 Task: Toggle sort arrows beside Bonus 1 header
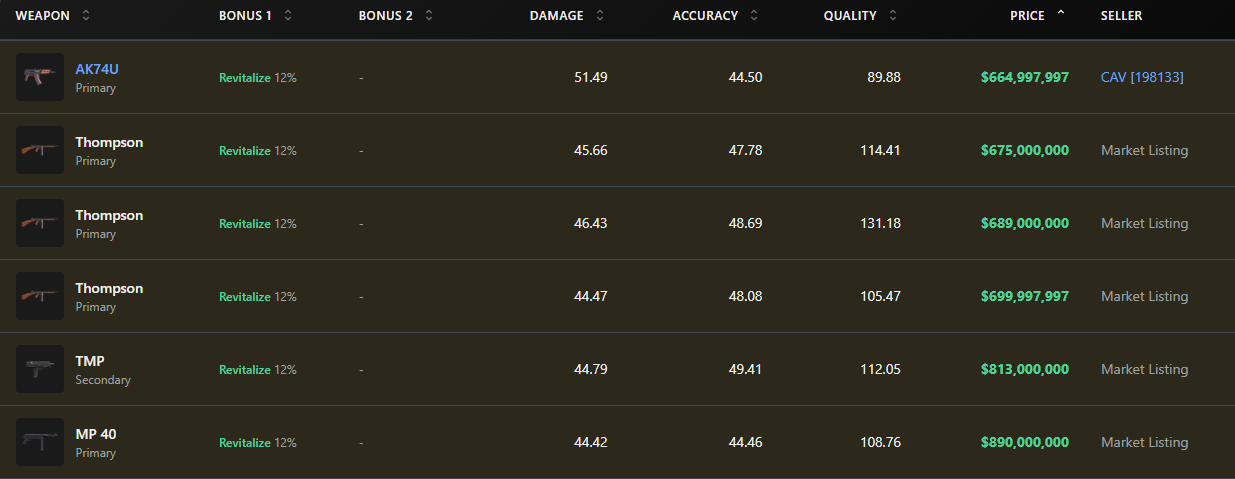pos(288,16)
